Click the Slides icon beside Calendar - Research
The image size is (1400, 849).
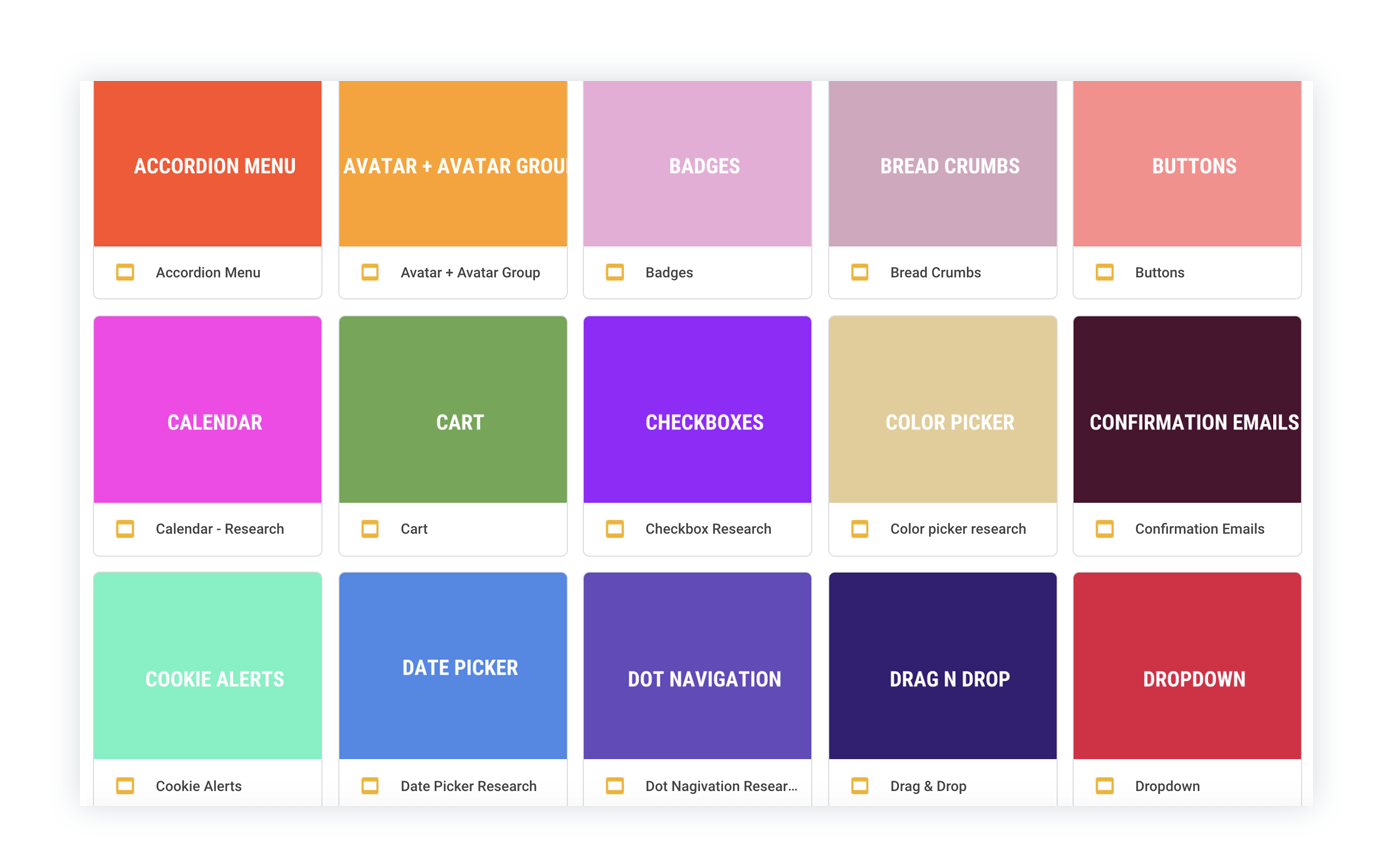point(125,529)
